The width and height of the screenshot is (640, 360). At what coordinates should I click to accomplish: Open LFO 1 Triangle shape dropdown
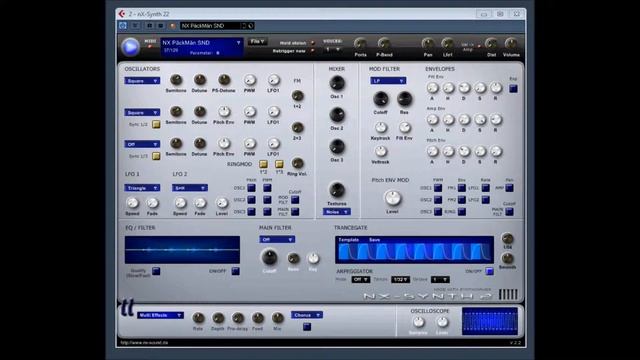[142, 188]
